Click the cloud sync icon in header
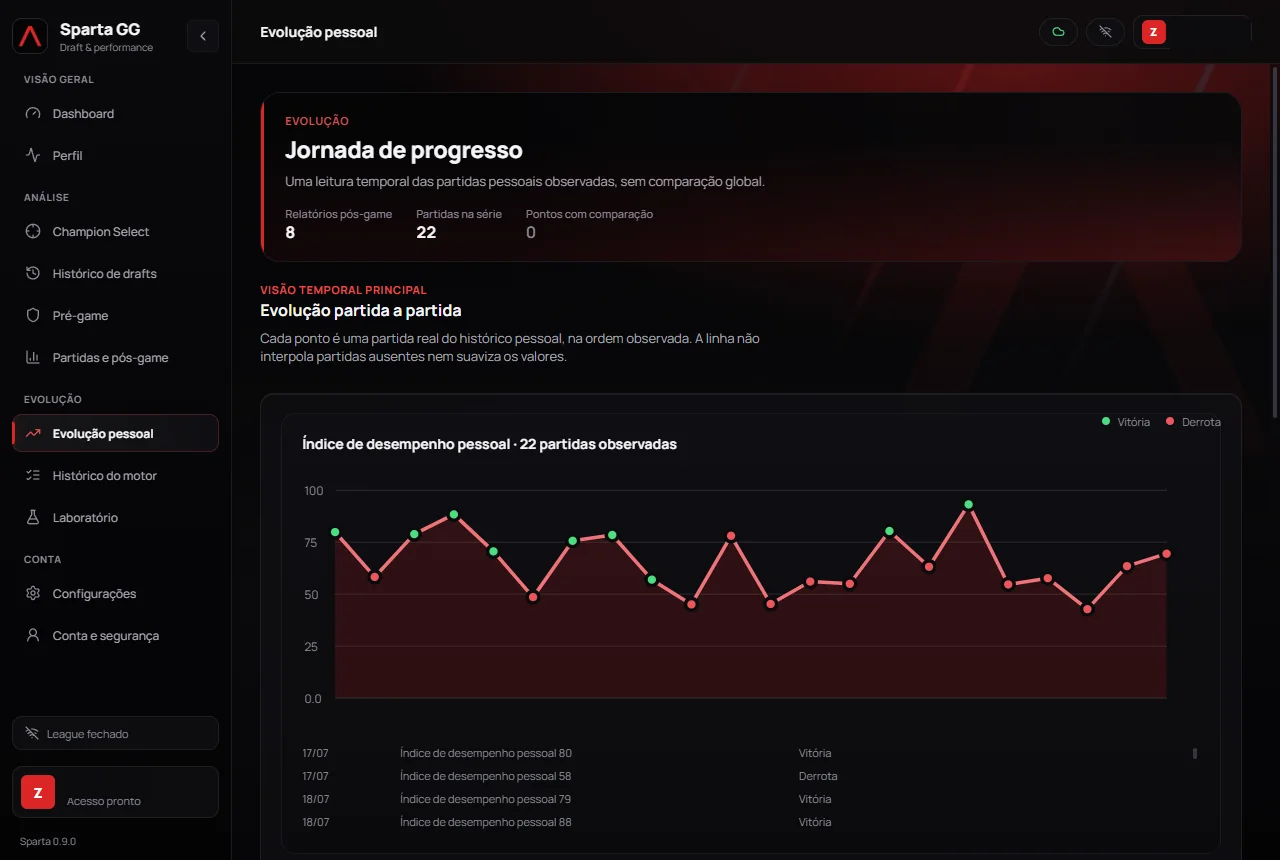This screenshot has height=860, width=1280. [x=1058, y=32]
